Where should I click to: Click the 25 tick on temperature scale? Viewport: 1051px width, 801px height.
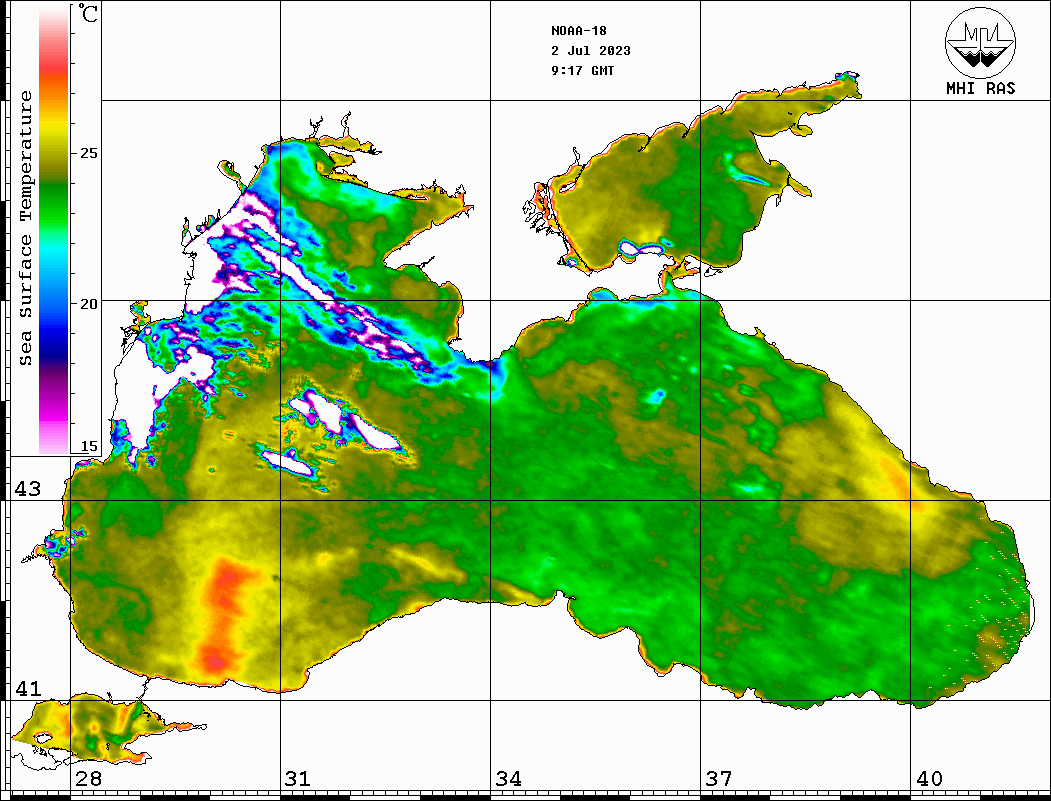pos(88,153)
